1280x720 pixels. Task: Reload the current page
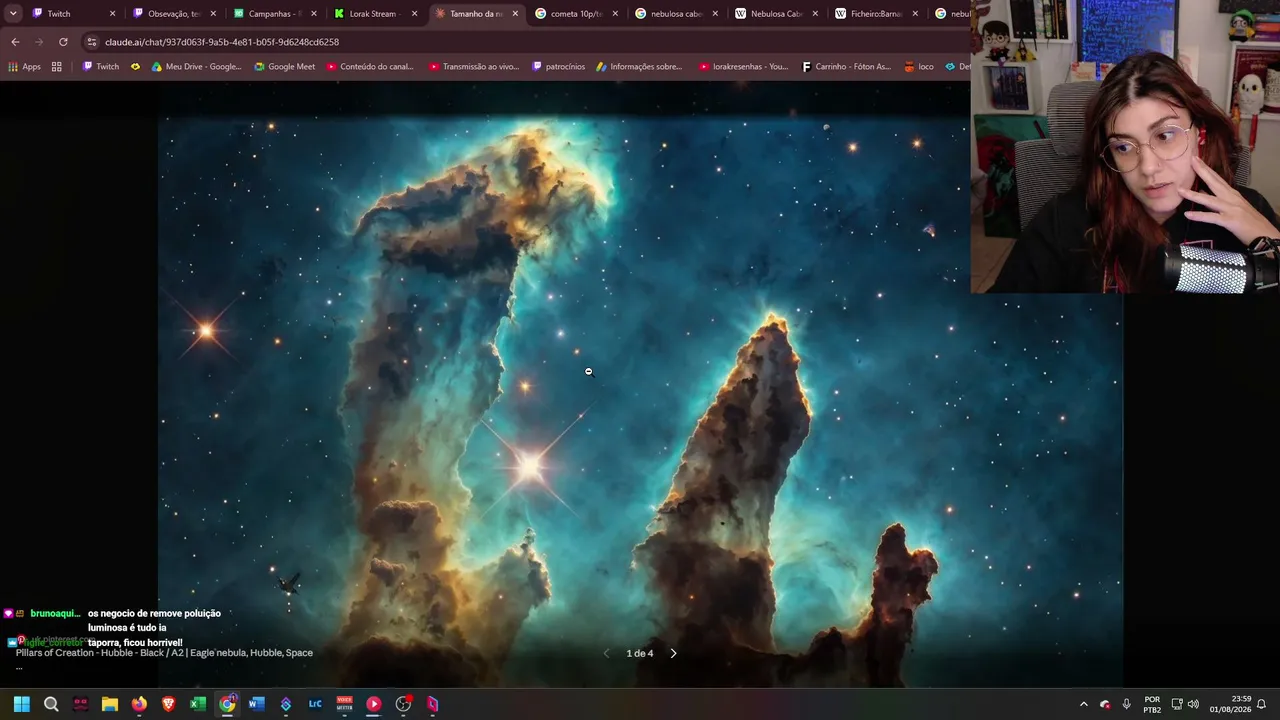pyautogui.click(x=63, y=42)
